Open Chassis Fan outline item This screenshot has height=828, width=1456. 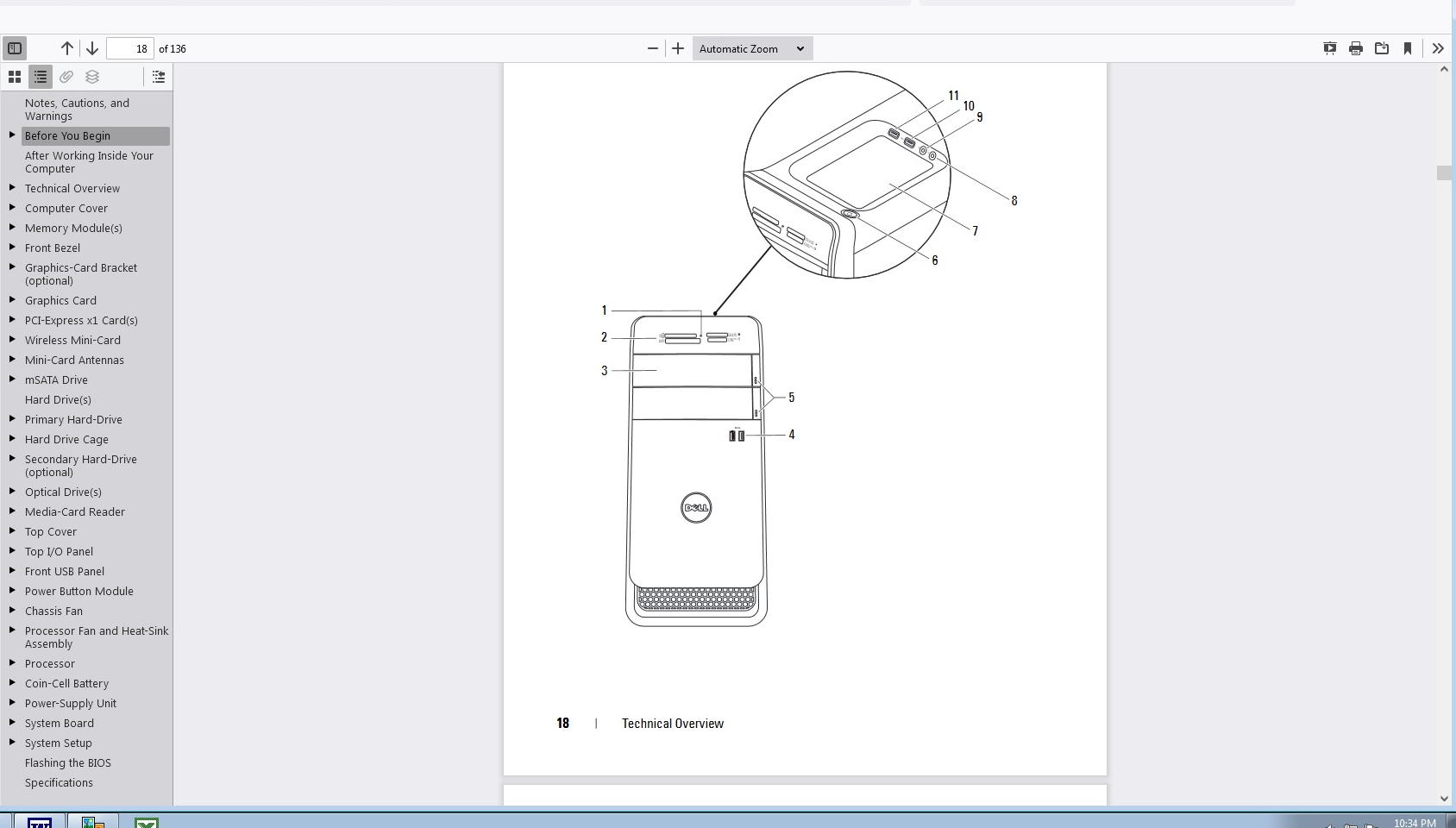point(53,611)
